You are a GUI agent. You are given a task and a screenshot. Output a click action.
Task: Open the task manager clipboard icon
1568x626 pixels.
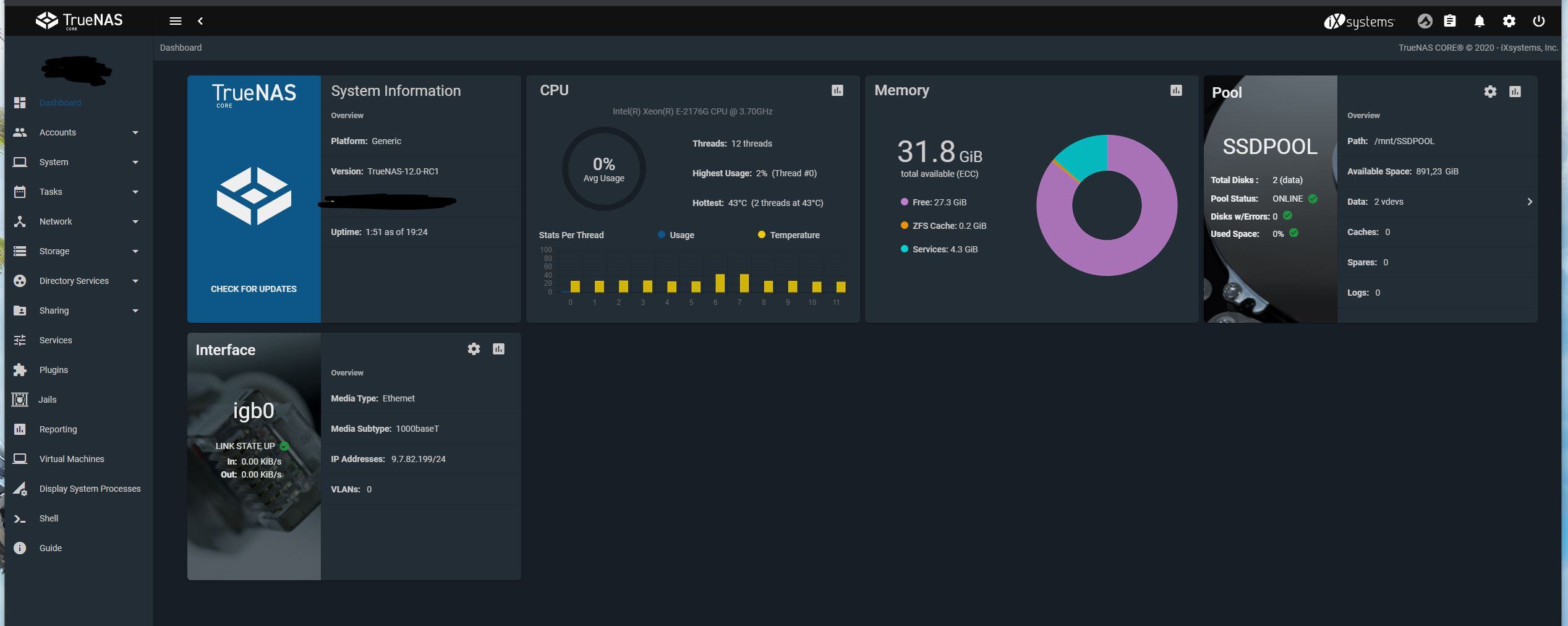(1450, 21)
